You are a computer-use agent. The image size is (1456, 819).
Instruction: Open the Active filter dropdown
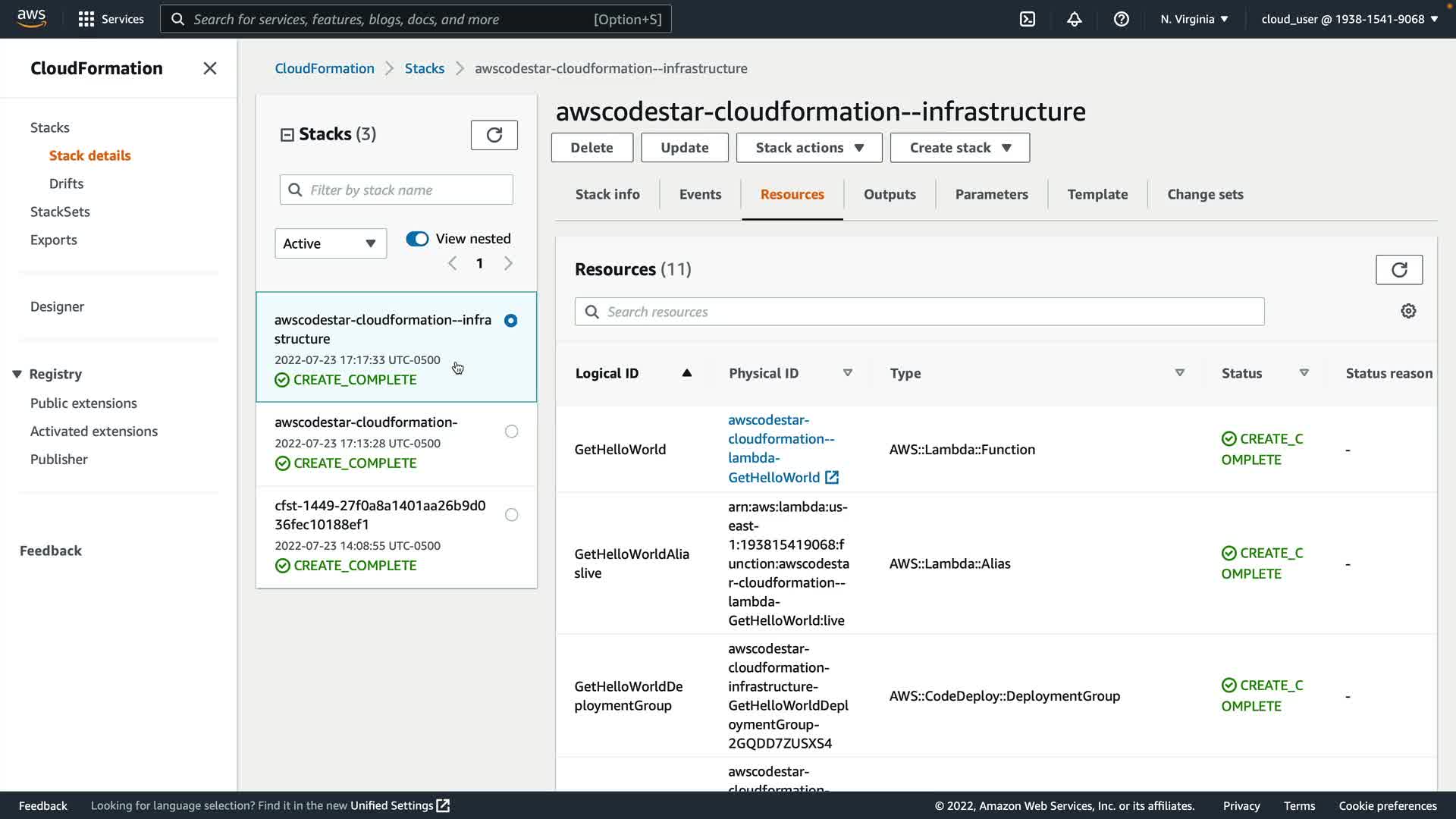coord(330,243)
